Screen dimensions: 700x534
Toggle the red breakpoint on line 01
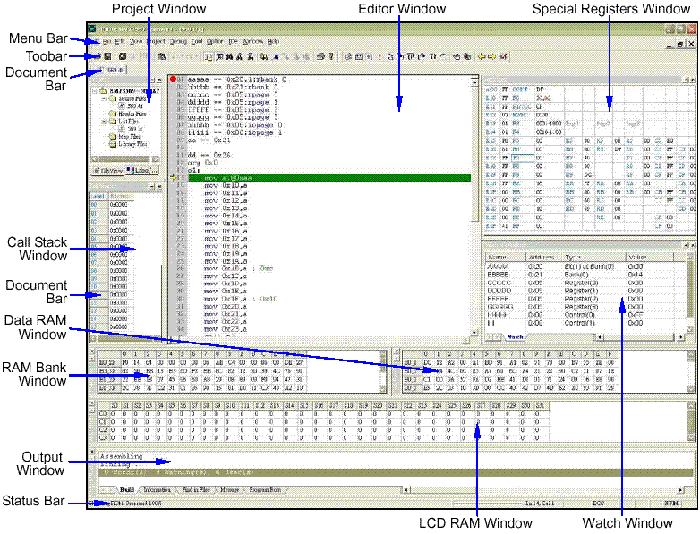(x=173, y=79)
